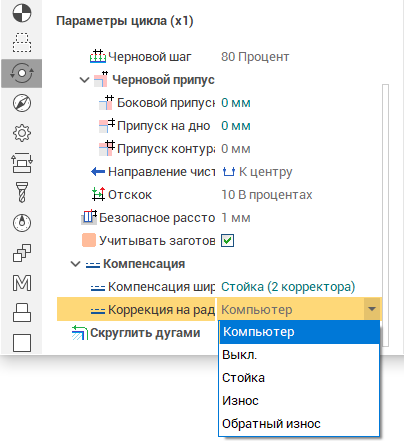This screenshot has height=441, width=404.
Task: Click the Скруглить дугами icon
Action: point(80,333)
